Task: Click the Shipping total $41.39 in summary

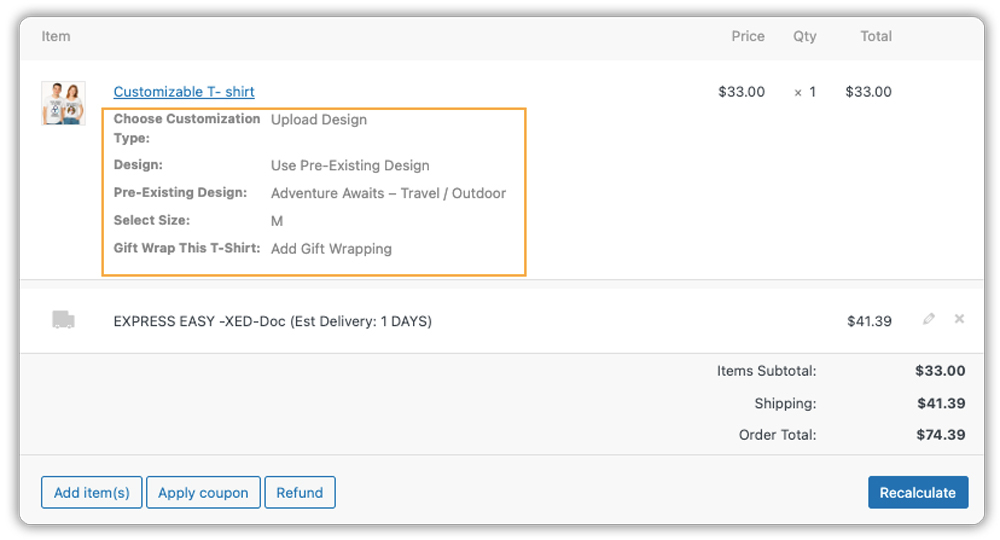Action: (941, 403)
